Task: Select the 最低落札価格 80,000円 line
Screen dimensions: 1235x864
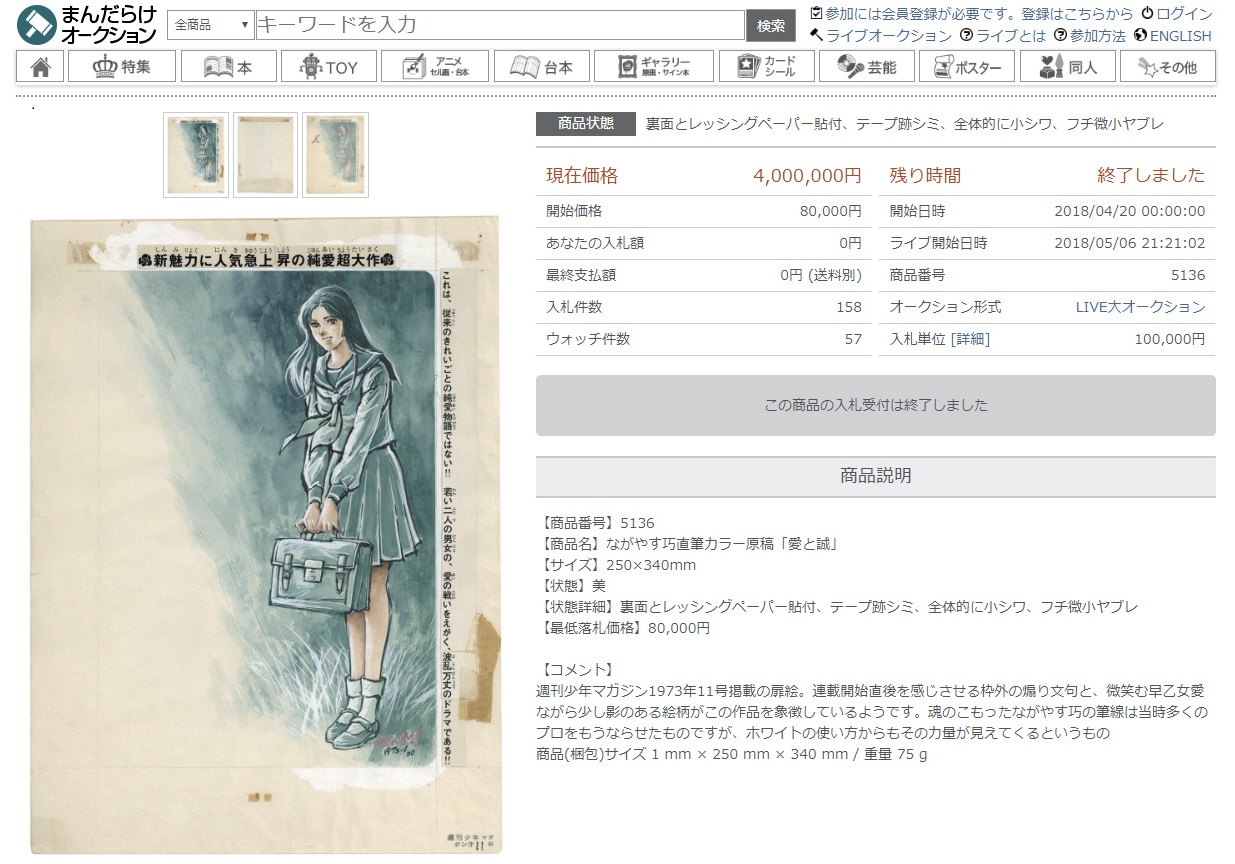Action: tap(624, 628)
